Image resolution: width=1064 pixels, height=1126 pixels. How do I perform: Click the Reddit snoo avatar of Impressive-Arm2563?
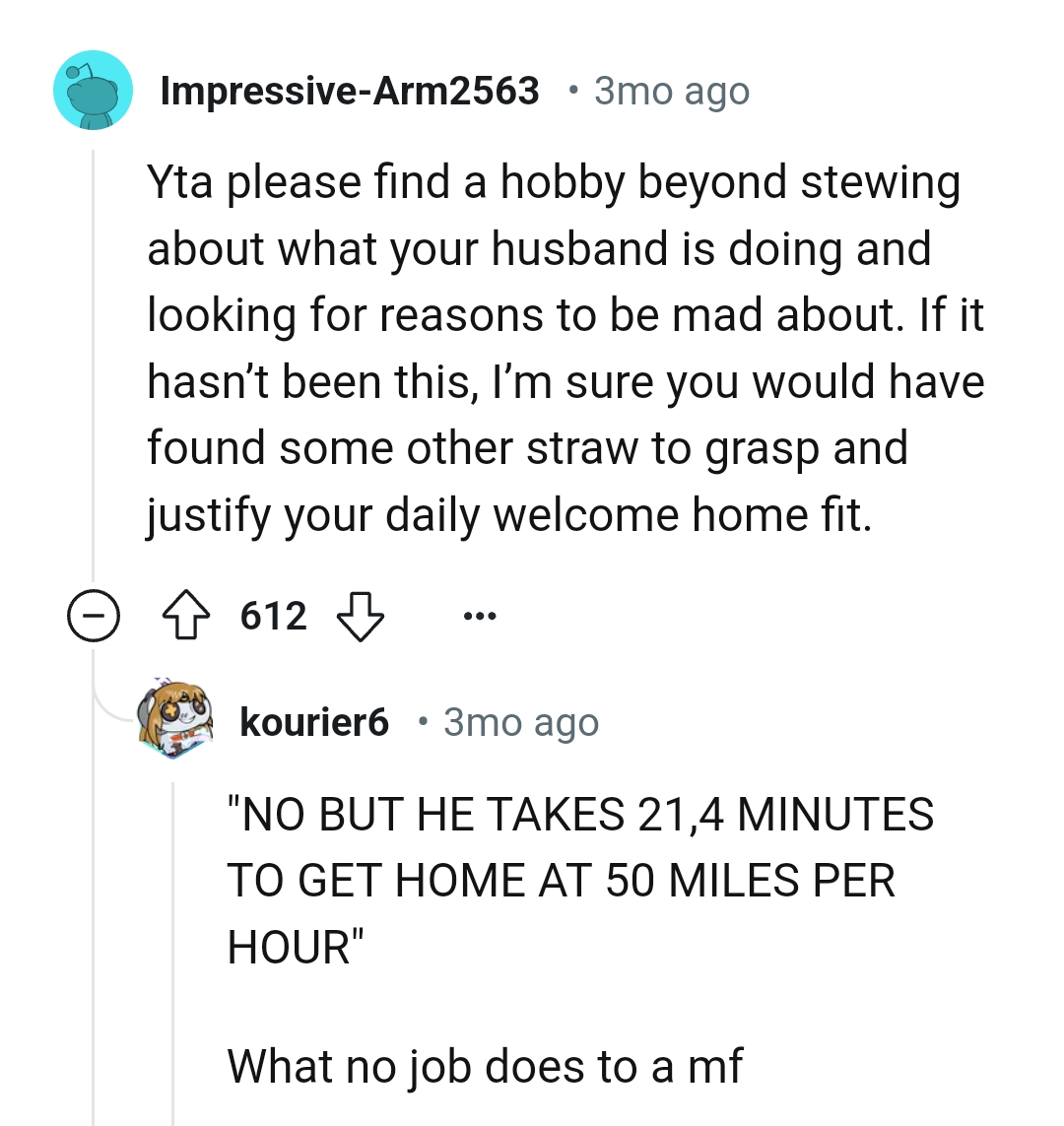click(x=93, y=90)
